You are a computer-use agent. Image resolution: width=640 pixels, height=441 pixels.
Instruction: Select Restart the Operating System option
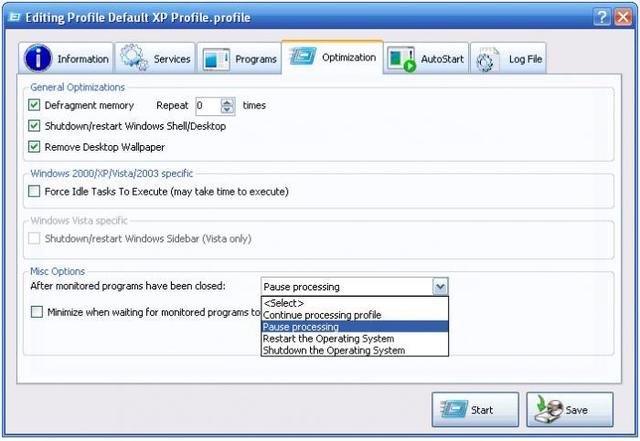point(354,339)
